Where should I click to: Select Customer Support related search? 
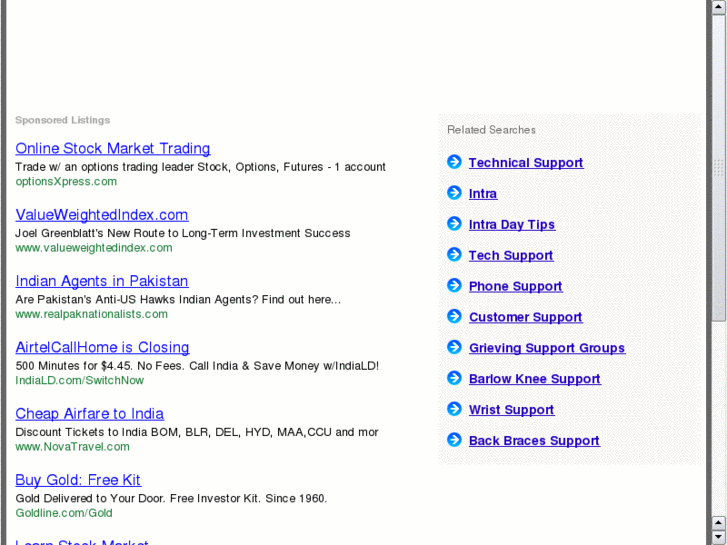[x=525, y=317]
